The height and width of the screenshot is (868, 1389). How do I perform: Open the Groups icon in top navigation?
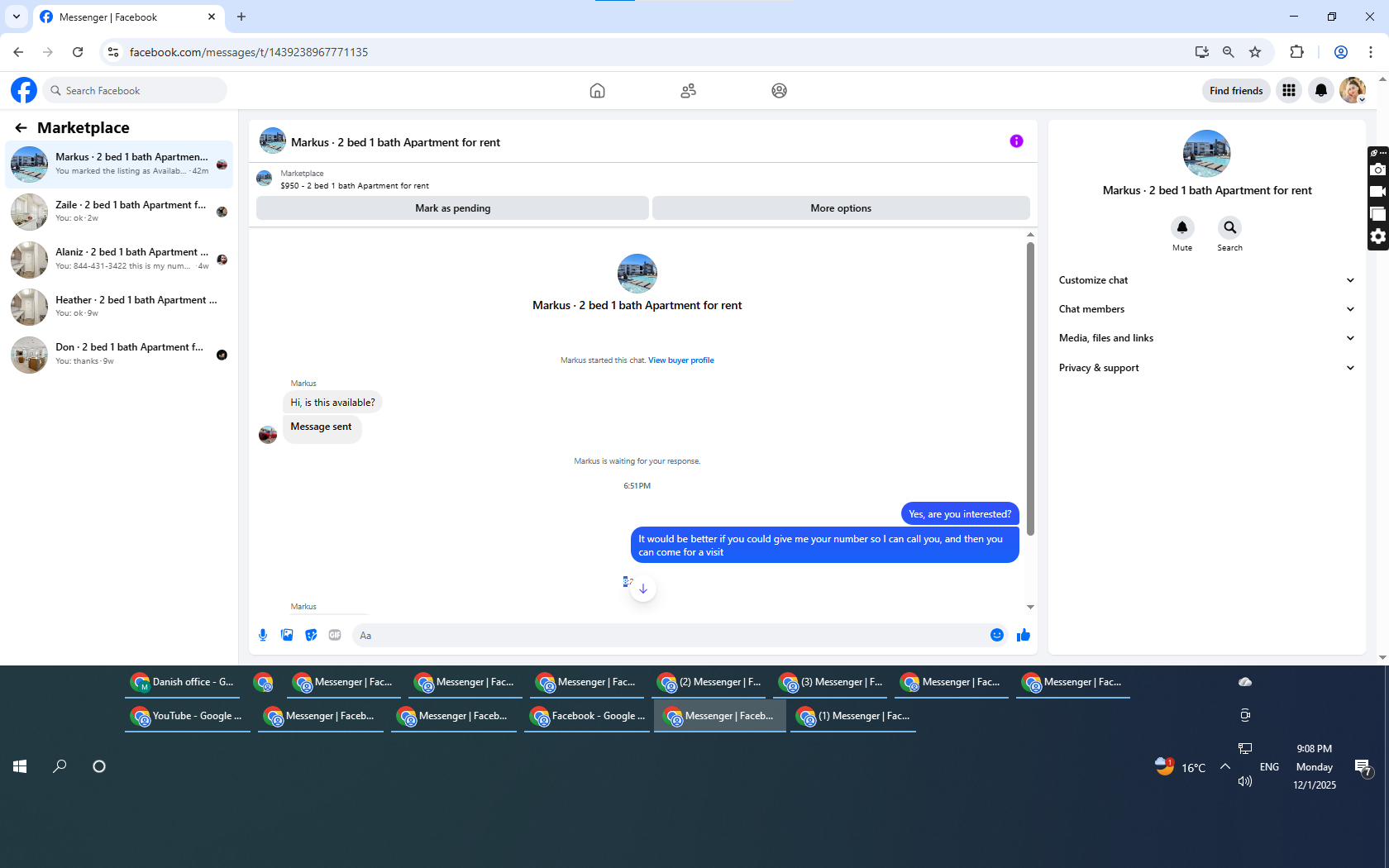pyautogui.click(x=779, y=91)
